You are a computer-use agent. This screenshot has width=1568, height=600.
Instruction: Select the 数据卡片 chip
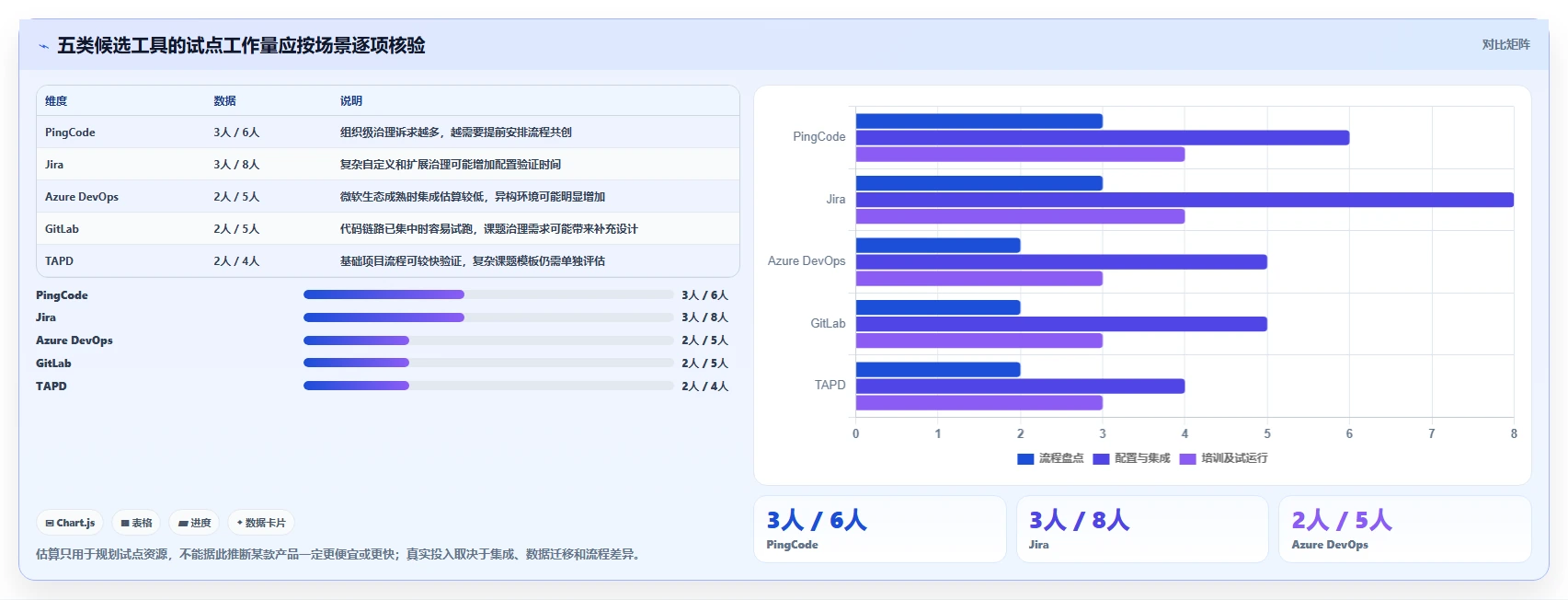pos(261,523)
